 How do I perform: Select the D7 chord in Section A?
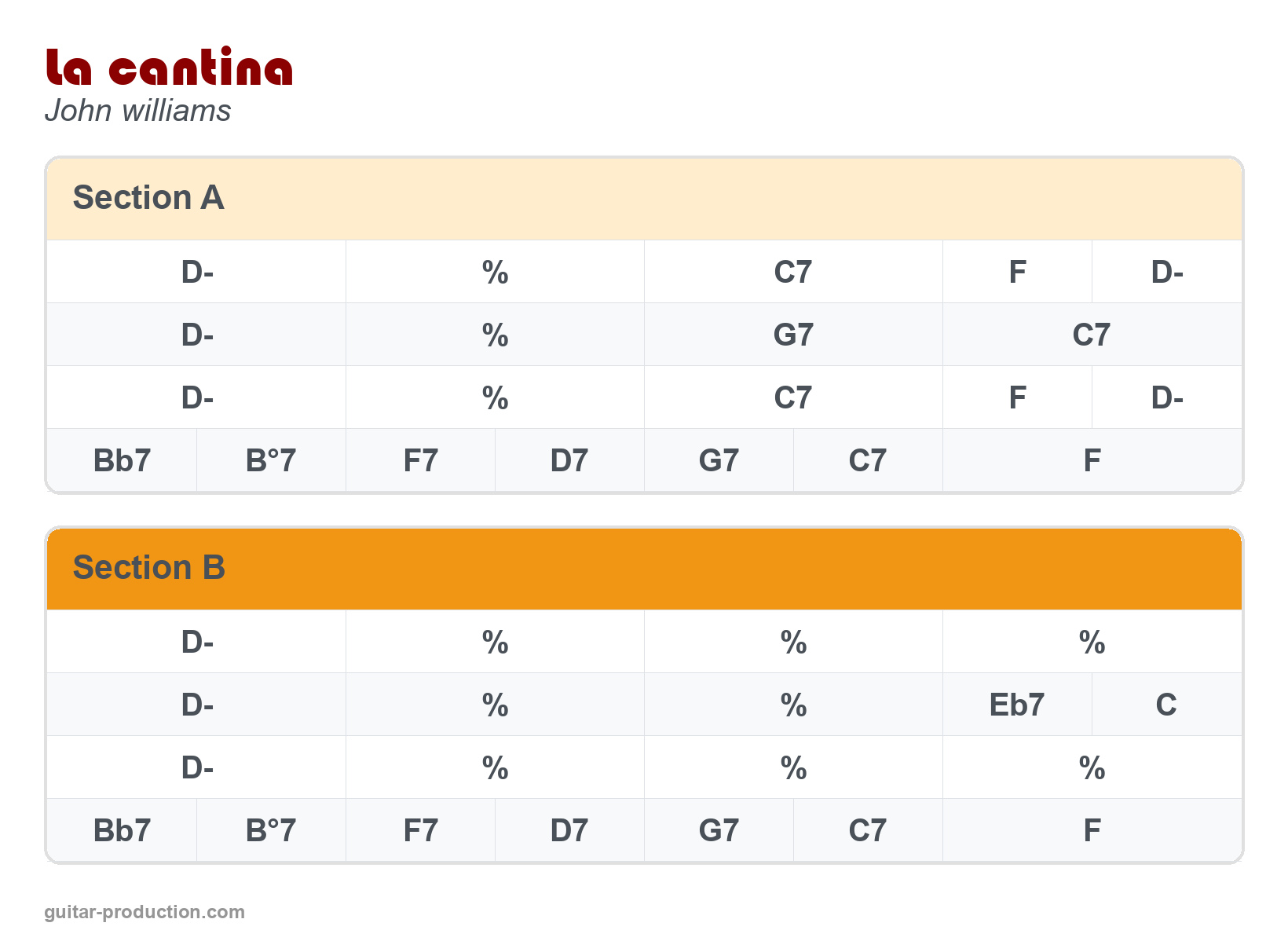(x=569, y=460)
